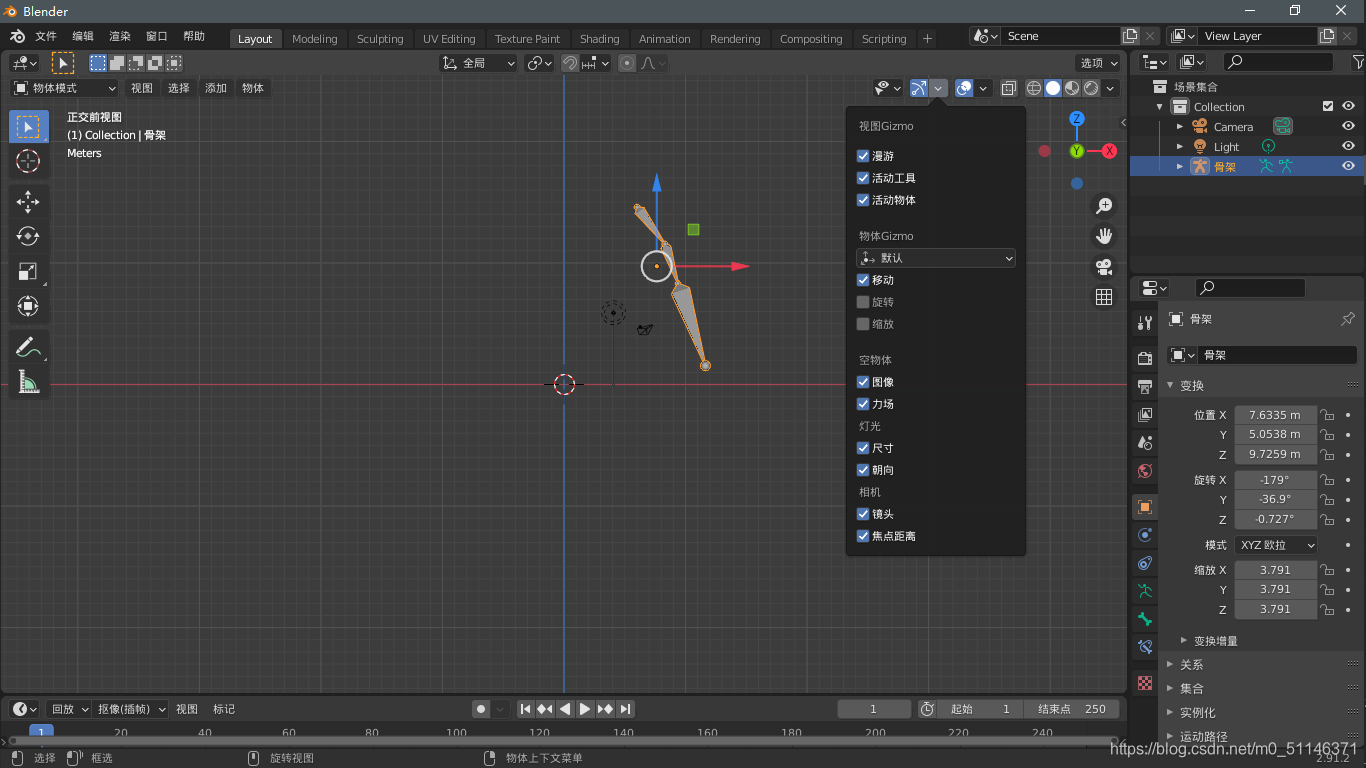The width and height of the screenshot is (1366, 768).
Task: Disable the 移动 object gizmo checkbox
Action: click(x=862, y=280)
